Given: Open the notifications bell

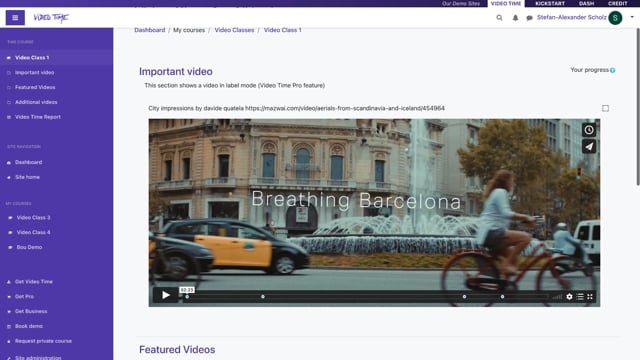Looking at the screenshot, I should click(516, 18).
